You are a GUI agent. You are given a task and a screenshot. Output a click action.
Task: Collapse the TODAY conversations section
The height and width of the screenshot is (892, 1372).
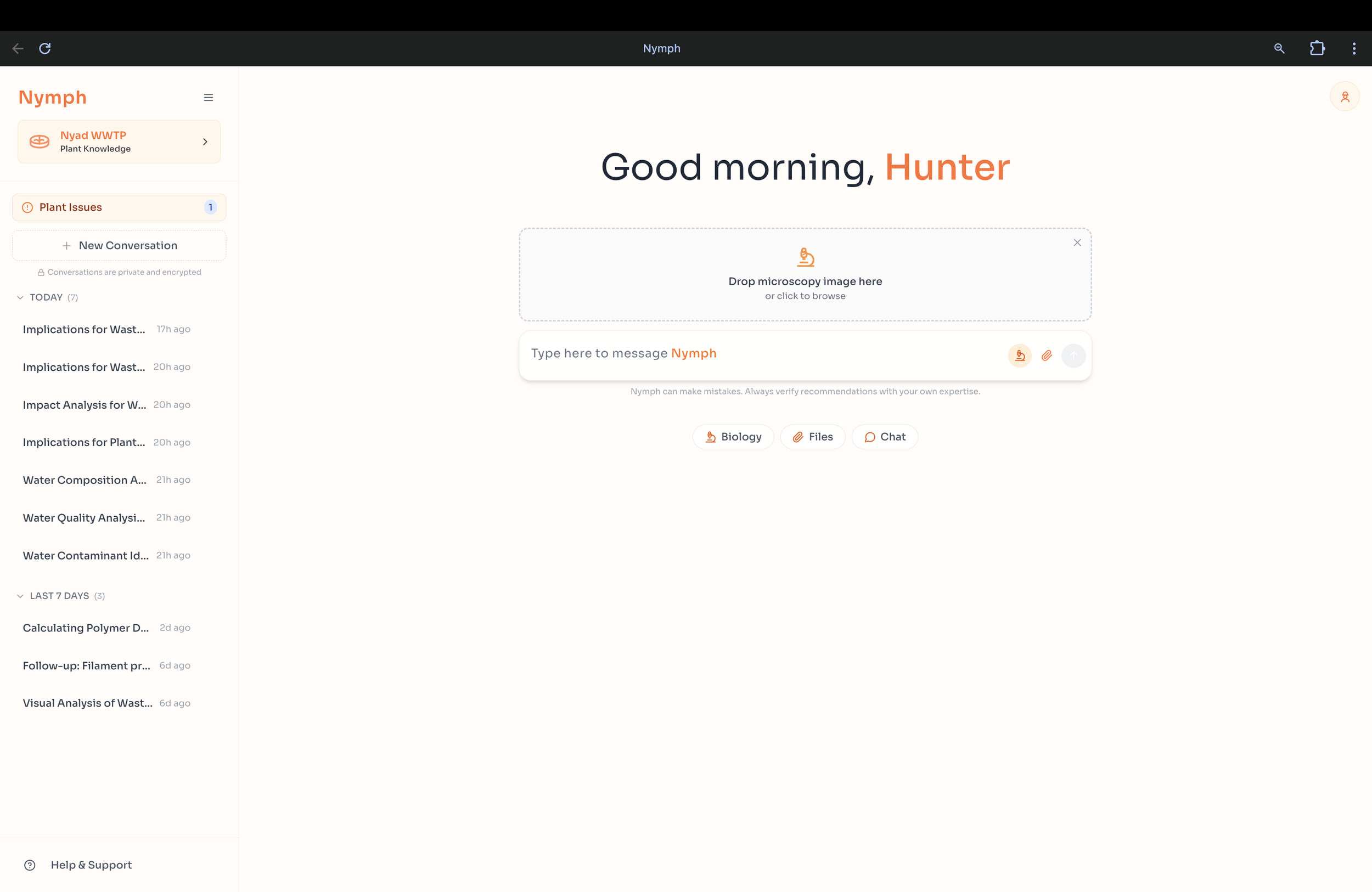click(20, 297)
